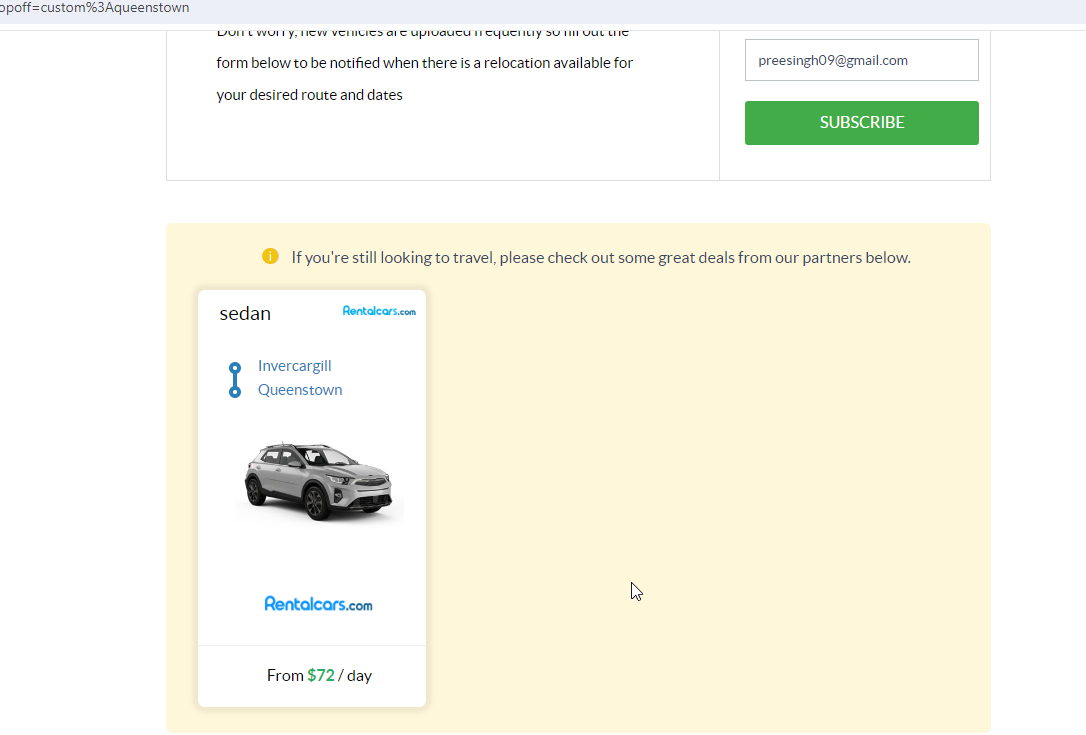This screenshot has height=735, width=1086.
Task: Click the browser address bar URL text
Action: [94, 8]
